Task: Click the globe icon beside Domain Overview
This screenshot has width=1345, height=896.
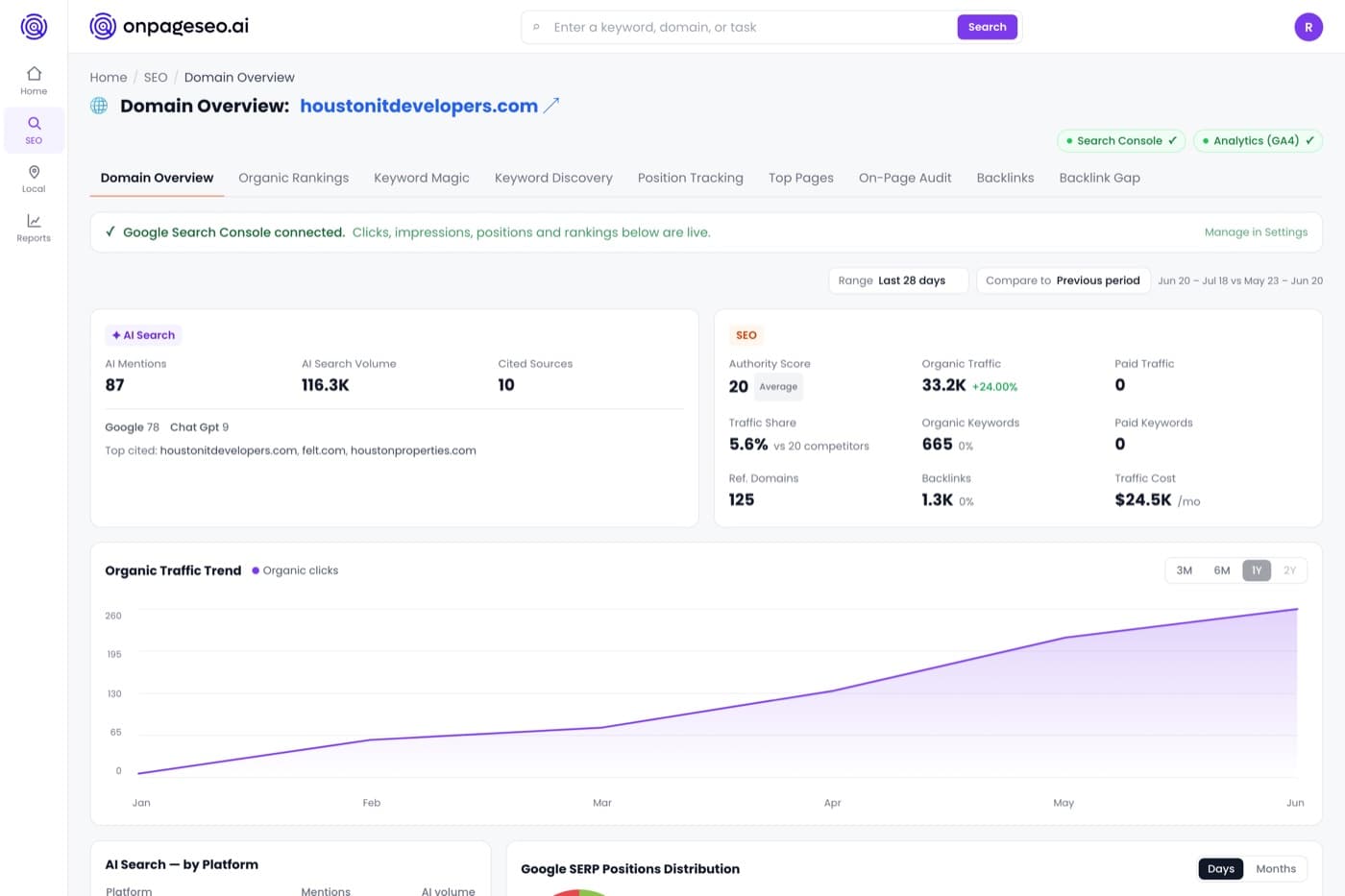Action: click(x=99, y=106)
